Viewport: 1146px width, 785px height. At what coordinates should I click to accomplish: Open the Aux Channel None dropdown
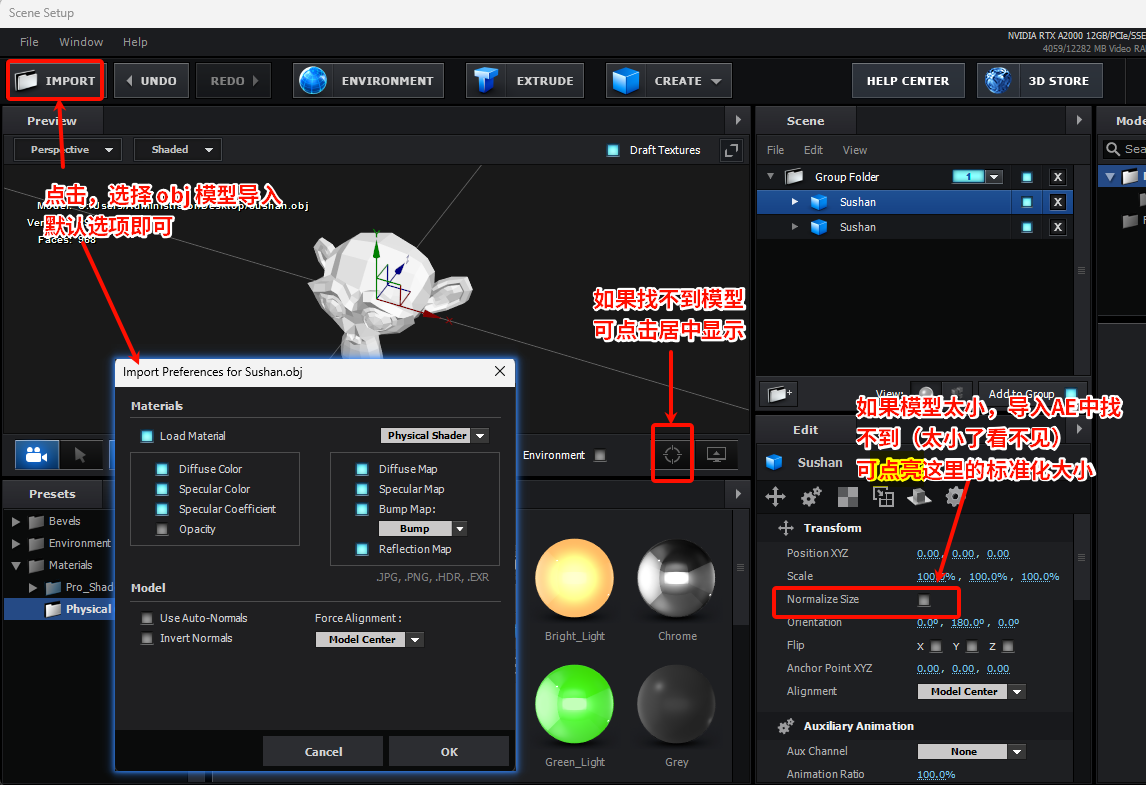click(x=972, y=751)
